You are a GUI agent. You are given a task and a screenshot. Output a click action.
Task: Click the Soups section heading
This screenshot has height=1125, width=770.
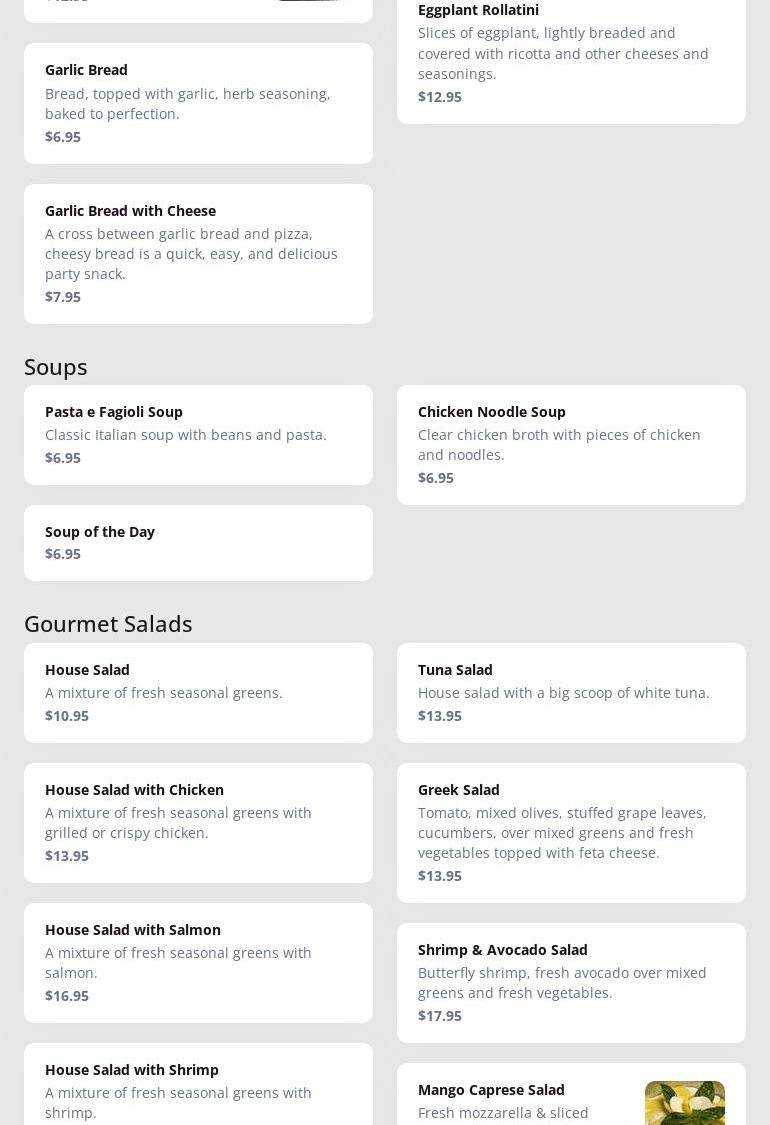[56, 367]
